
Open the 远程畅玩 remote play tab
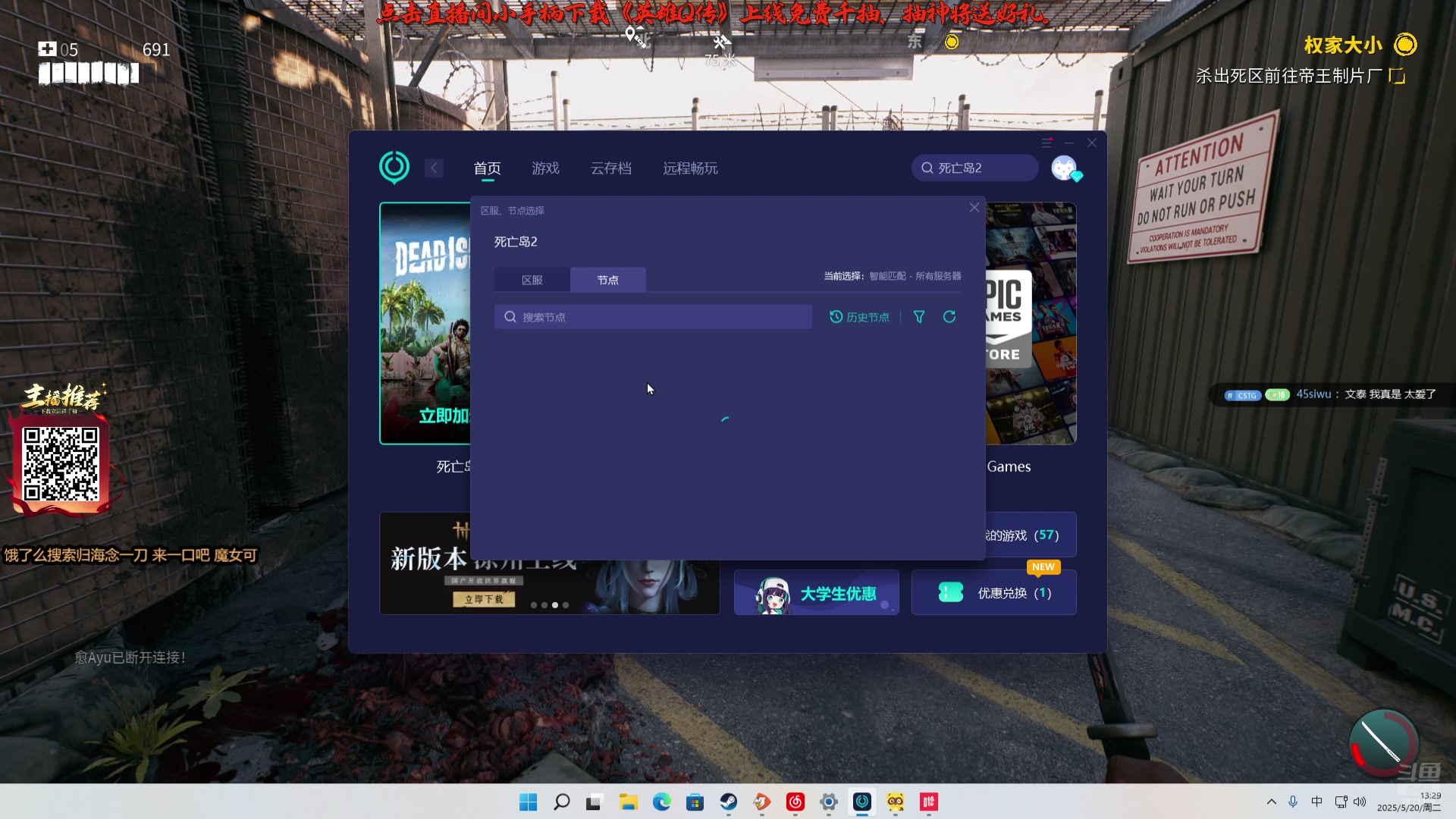coord(690,168)
